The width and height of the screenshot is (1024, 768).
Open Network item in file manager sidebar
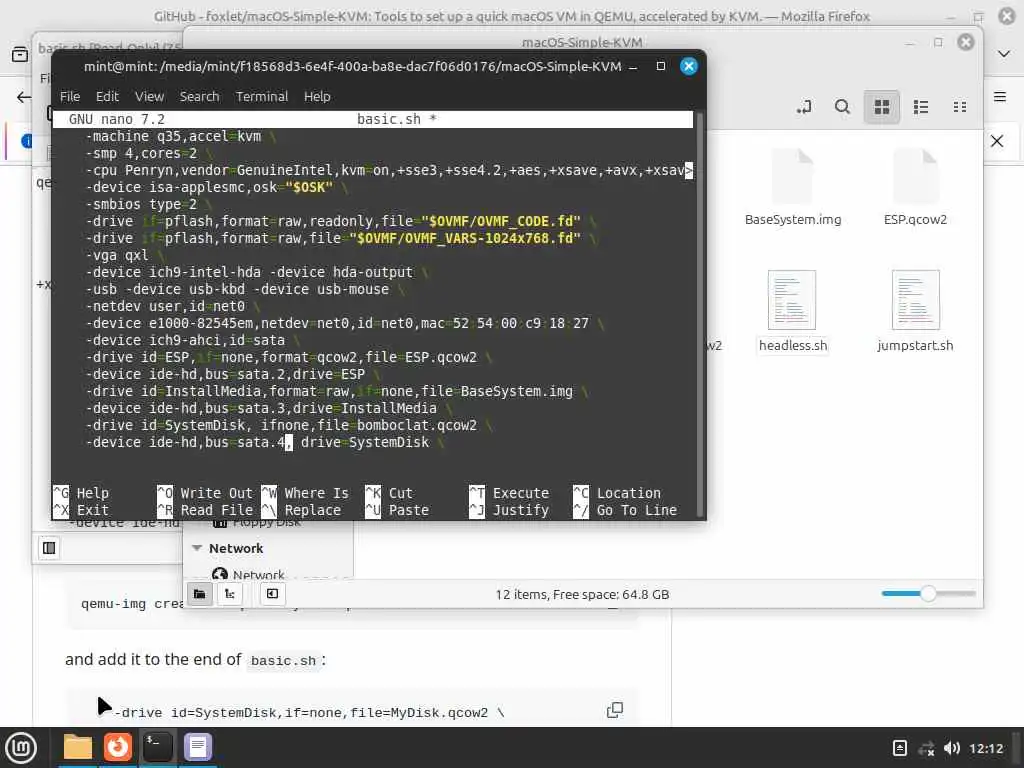(258, 575)
